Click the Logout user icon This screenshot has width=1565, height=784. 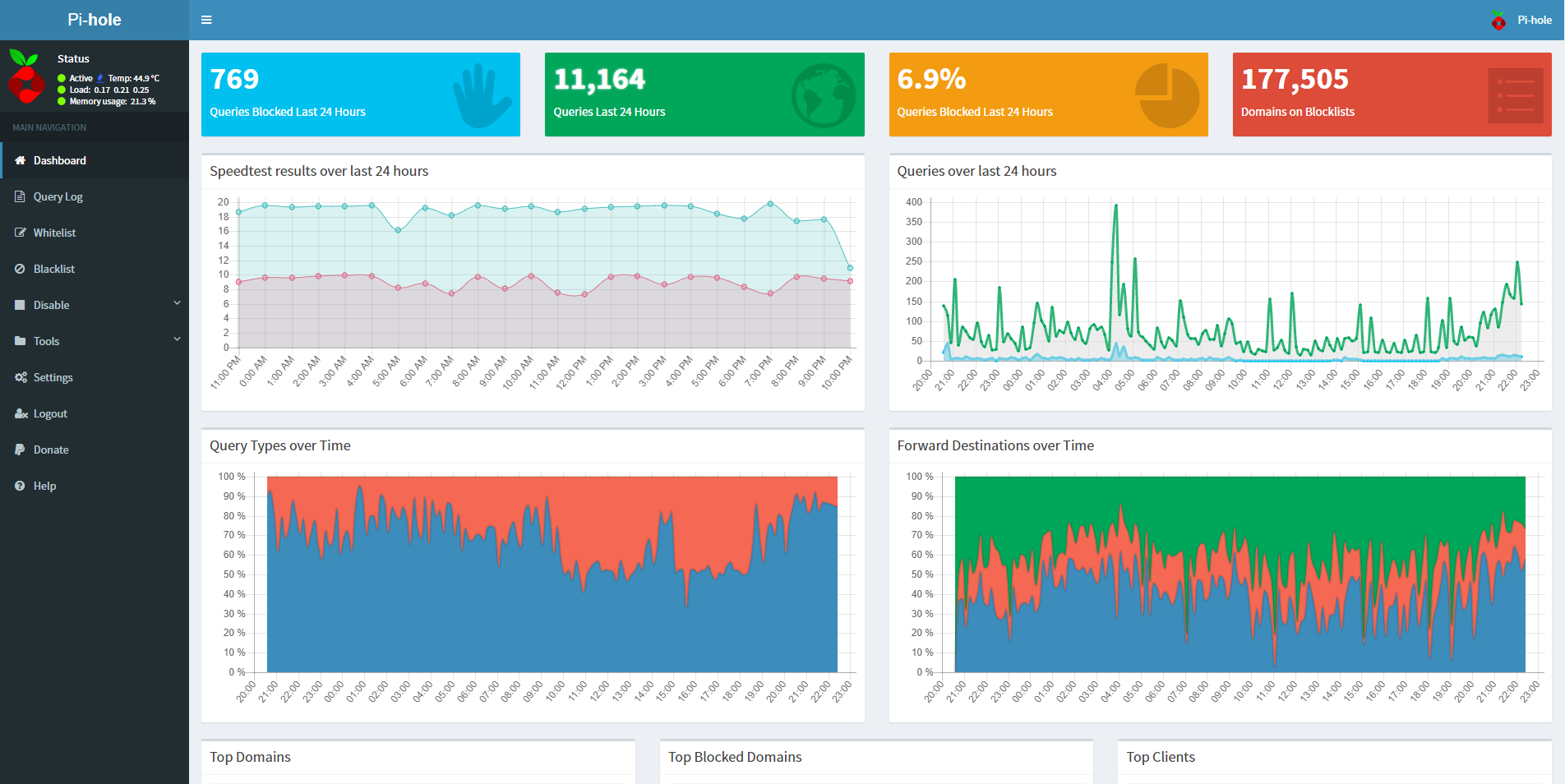click(21, 413)
